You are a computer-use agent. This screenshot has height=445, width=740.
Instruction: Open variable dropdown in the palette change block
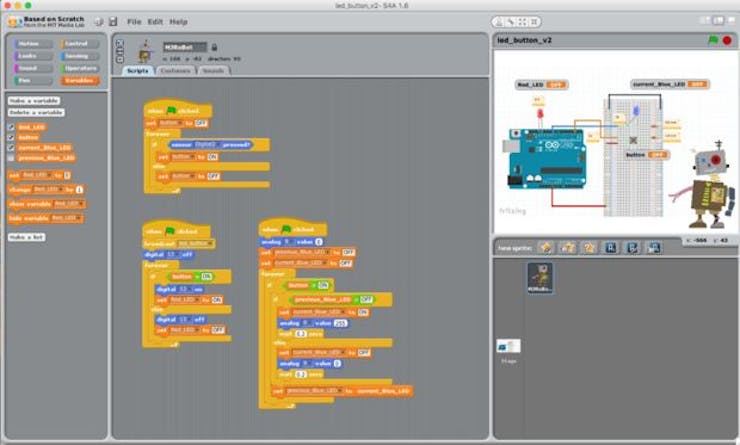[47, 189]
